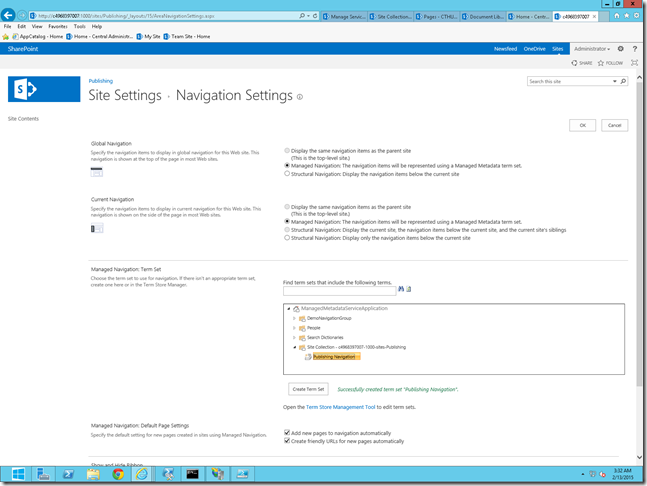Click the Share icon button
Image resolution: width=647 pixels, height=486 pixels.
pyautogui.click(x=581, y=63)
